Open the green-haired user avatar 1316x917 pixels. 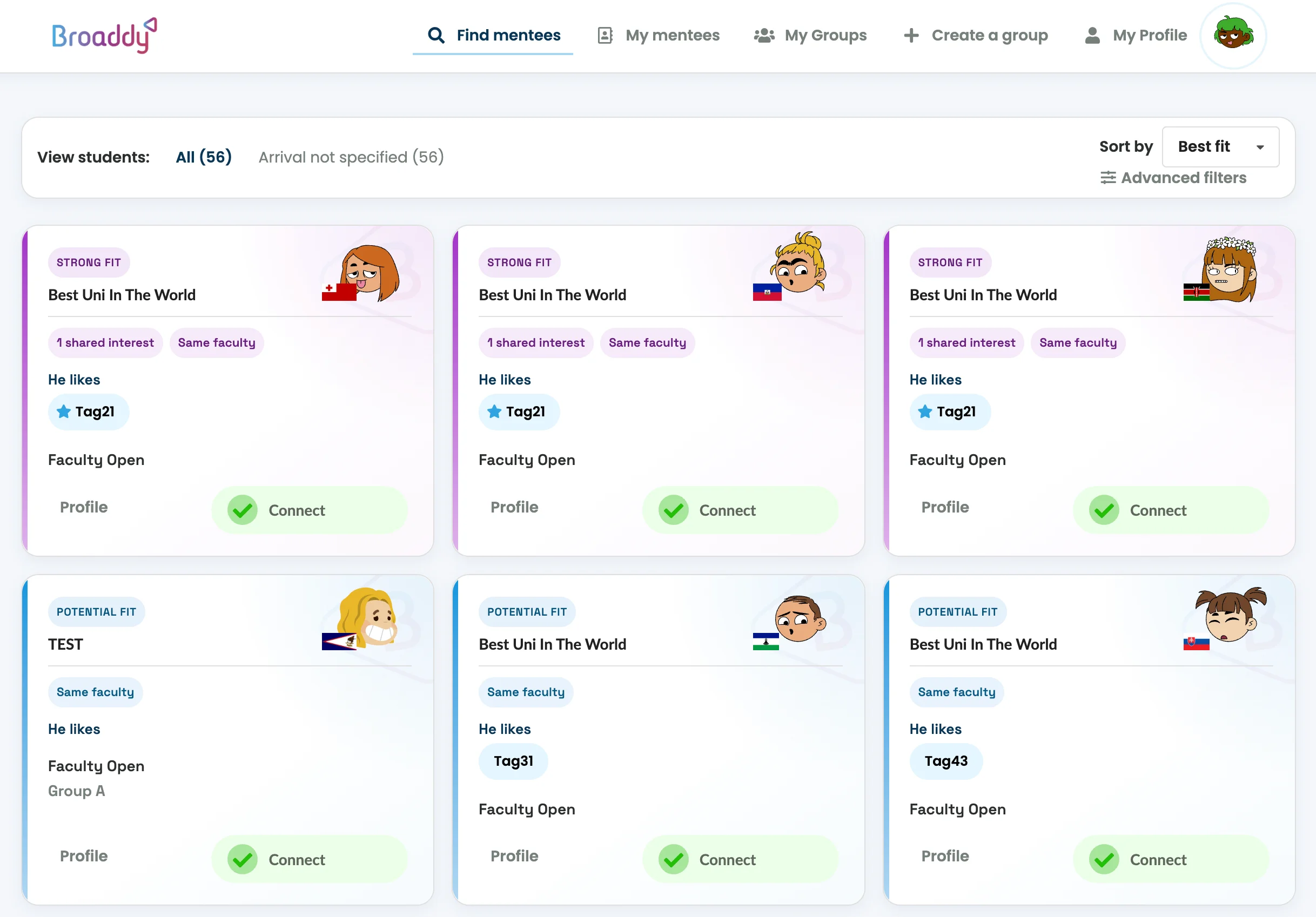coord(1233,36)
